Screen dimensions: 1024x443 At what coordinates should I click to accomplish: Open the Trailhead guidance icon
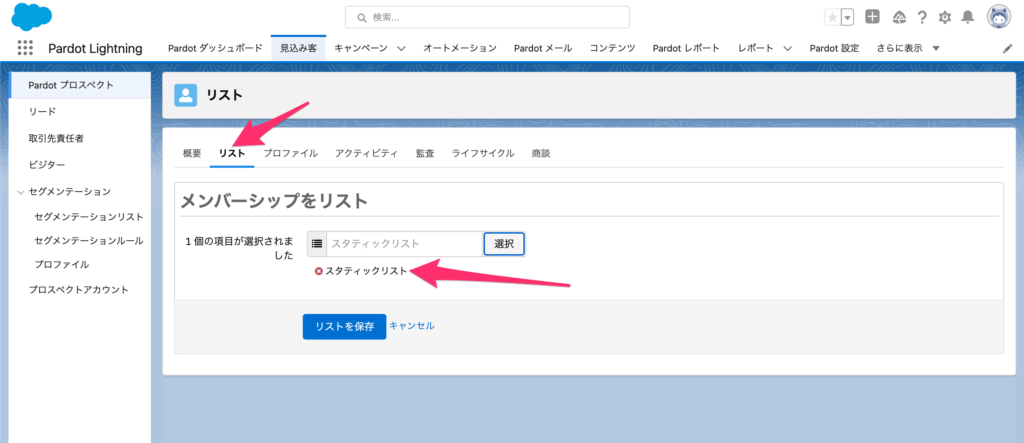point(899,18)
